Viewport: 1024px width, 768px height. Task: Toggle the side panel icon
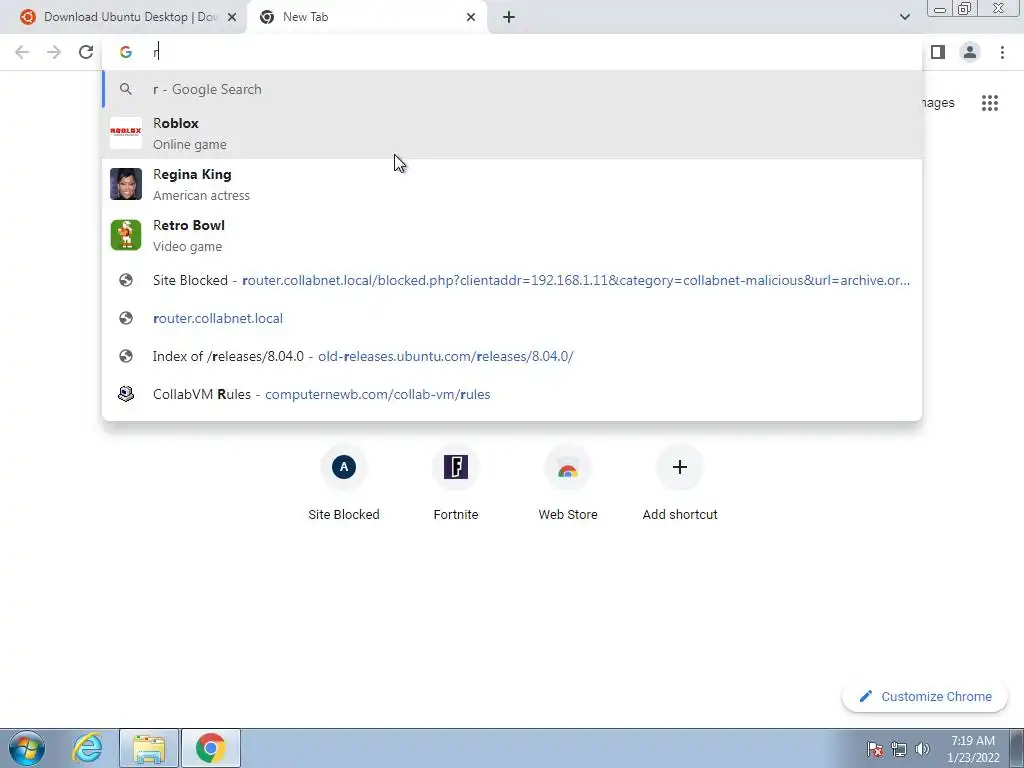pyautogui.click(x=938, y=52)
